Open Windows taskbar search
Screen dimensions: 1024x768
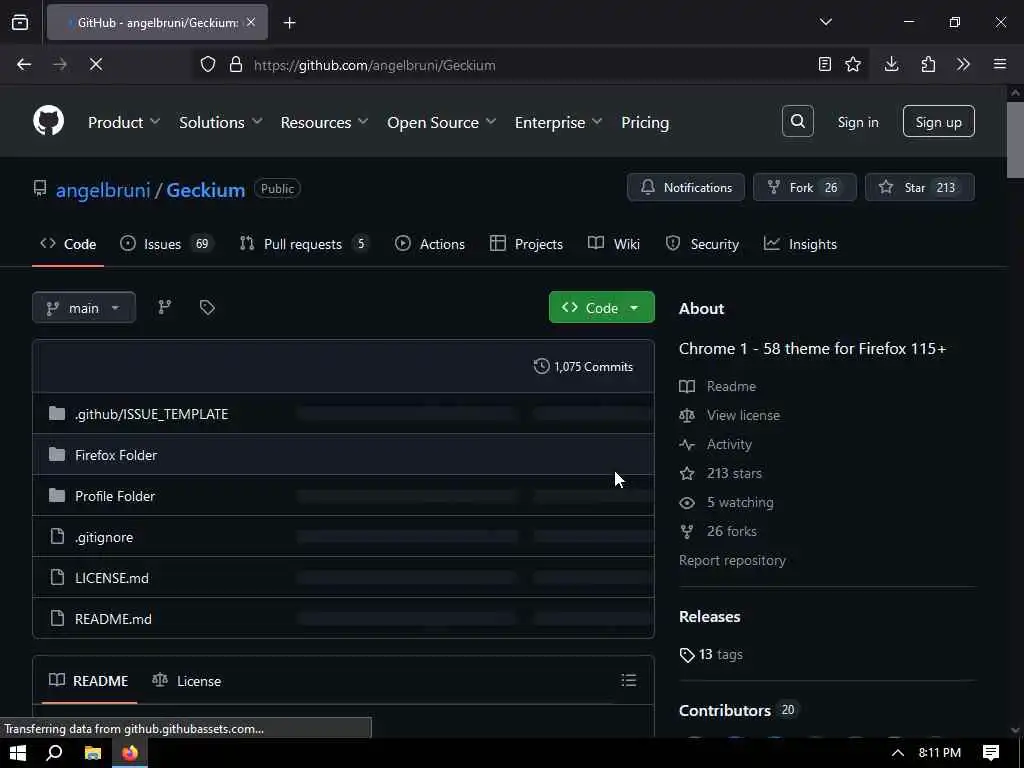pos(55,753)
